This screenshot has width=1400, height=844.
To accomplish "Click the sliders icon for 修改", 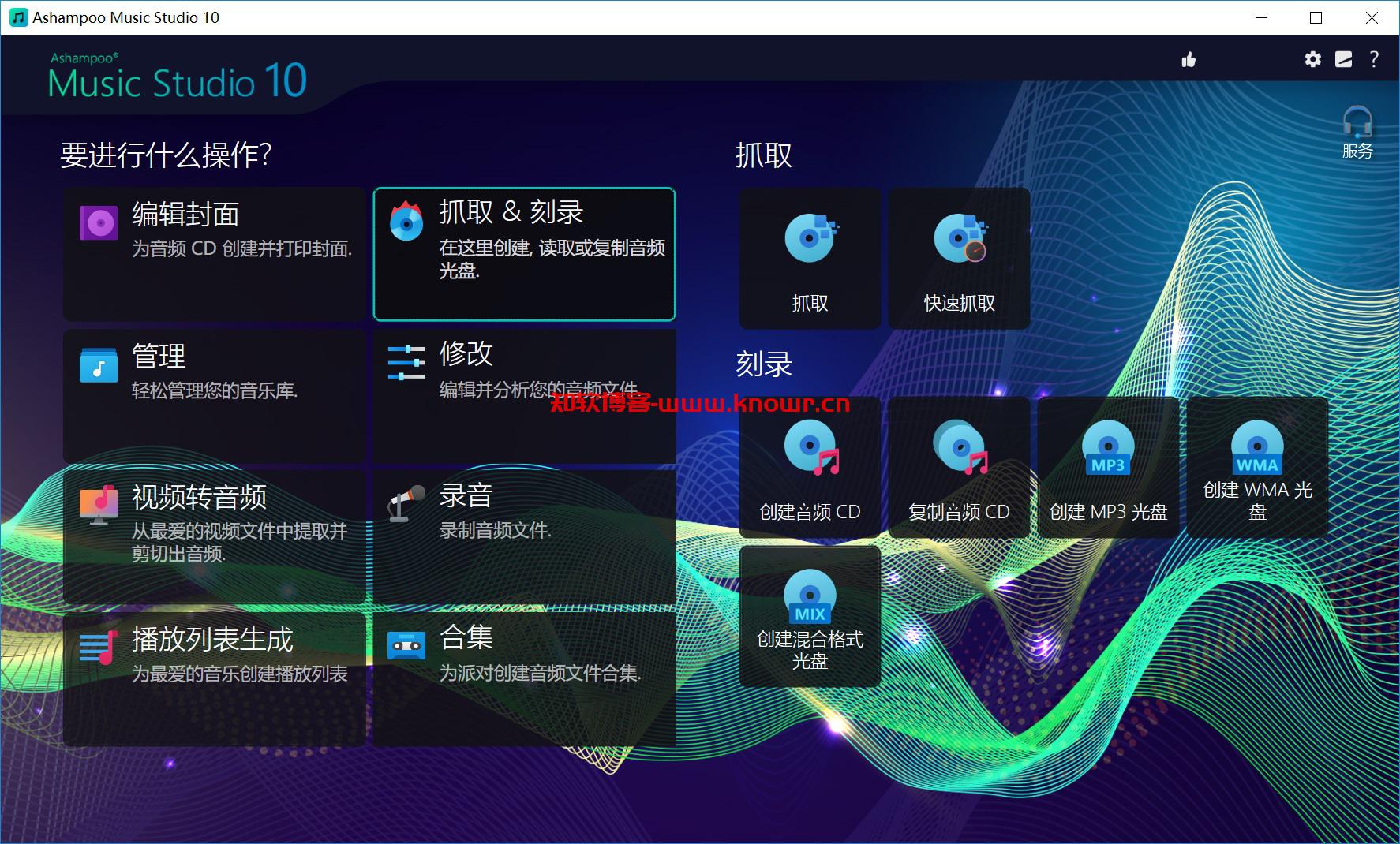I will pyautogui.click(x=406, y=363).
